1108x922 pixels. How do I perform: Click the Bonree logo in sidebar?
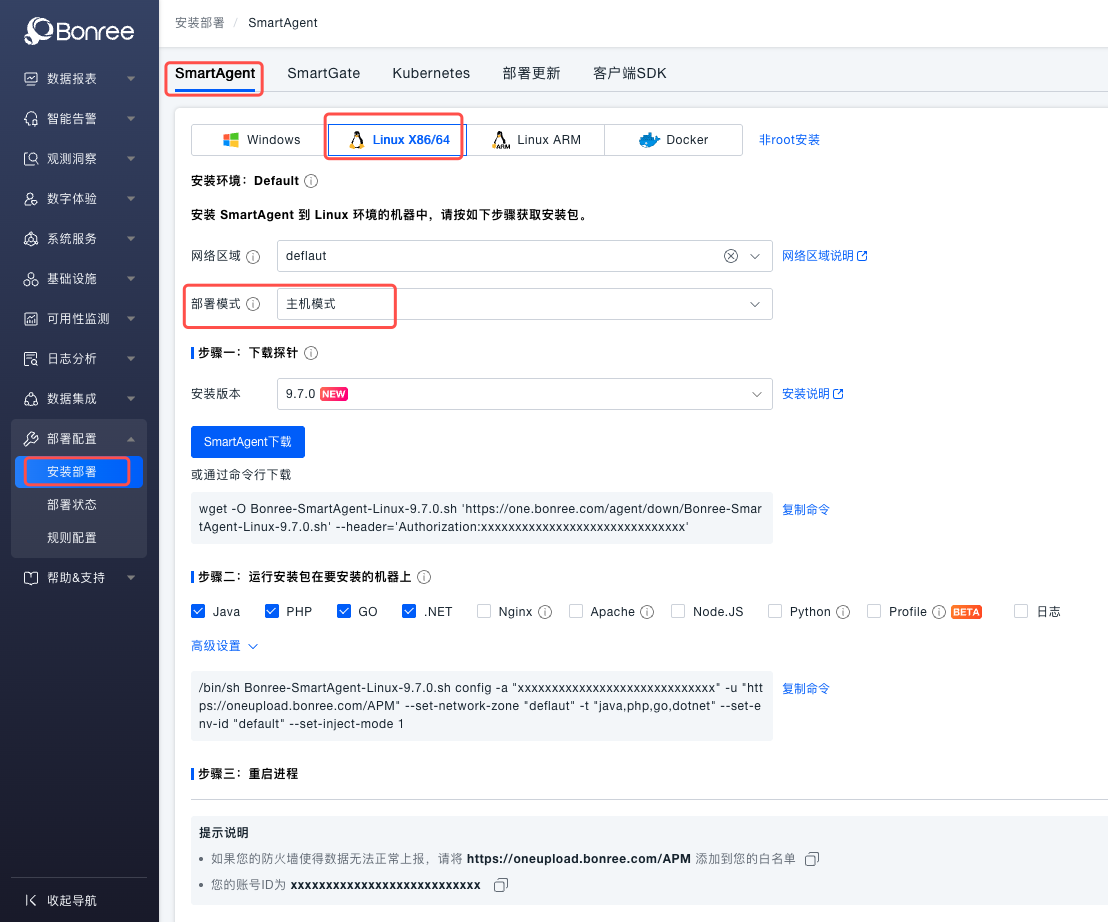[x=80, y=31]
